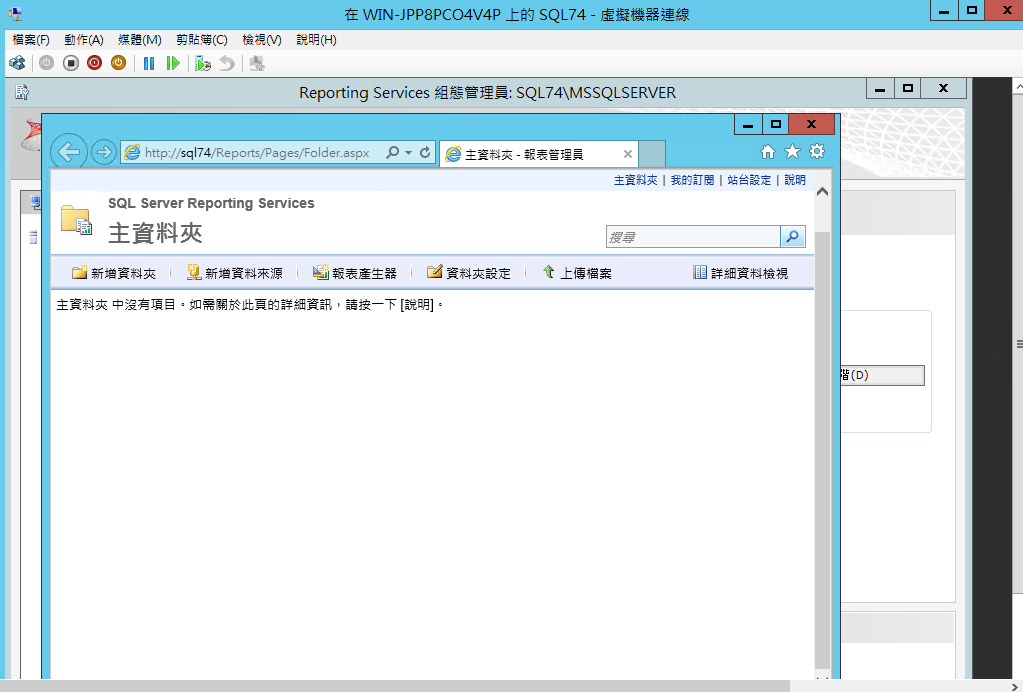Turn off the VM with the black stop icon
Image resolution: width=1023 pixels, height=692 pixels.
point(70,63)
